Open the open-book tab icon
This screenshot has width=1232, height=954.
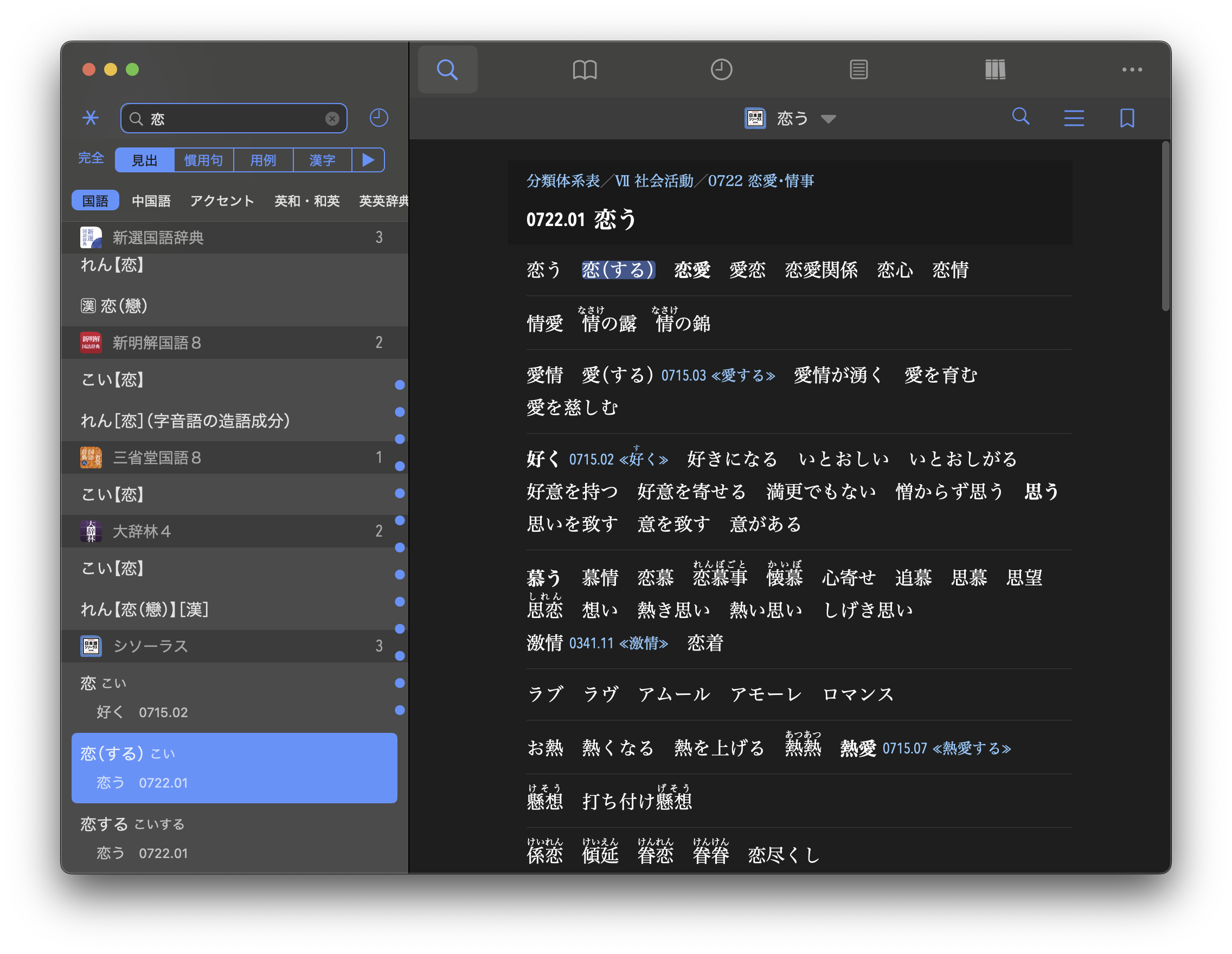(x=585, y=70)
